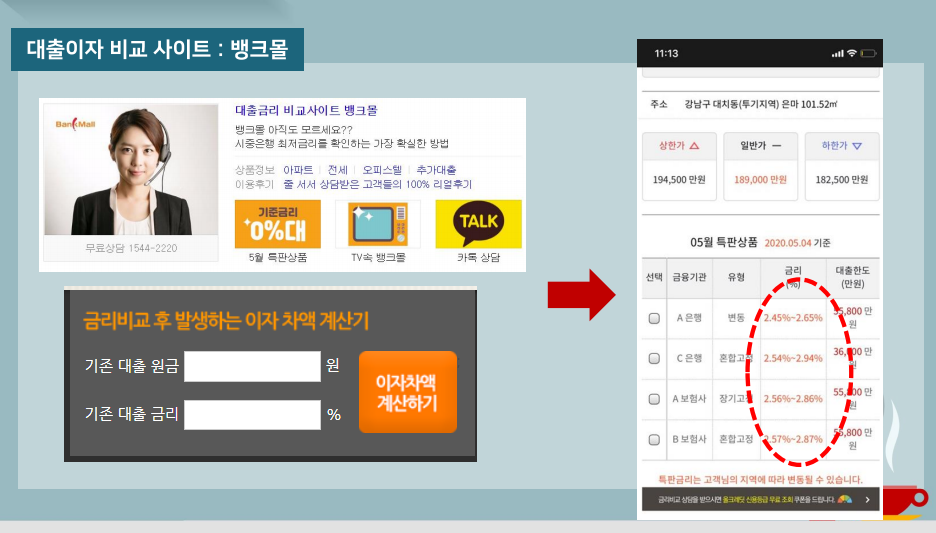This screenshot has height=533, width=936.
Task: Click the 무료상담 1544-2220 phone number
Action: [x=131, y=248]
